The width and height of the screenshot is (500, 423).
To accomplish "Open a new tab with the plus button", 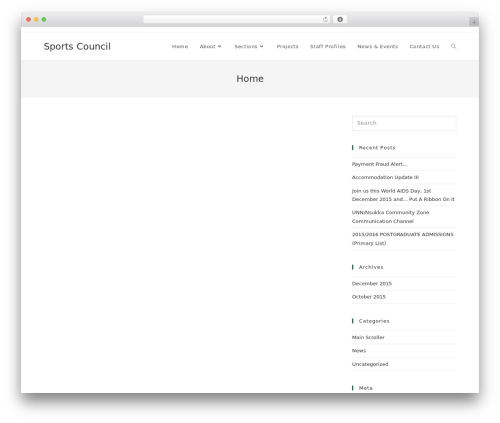I will [474, 22].
